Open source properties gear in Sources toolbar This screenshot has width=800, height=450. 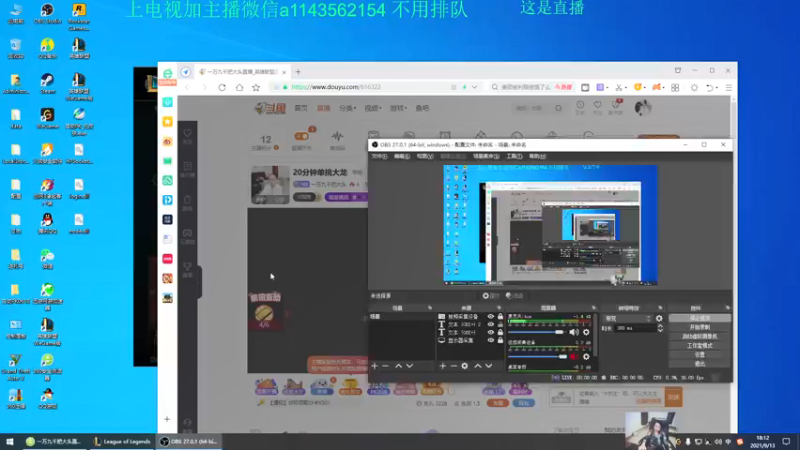pos(465,366)
